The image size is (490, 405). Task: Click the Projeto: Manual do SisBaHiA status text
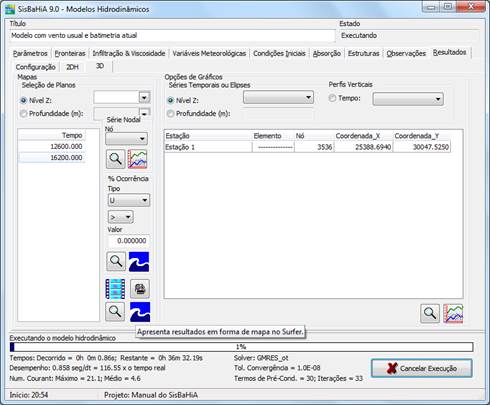[151, 395]
